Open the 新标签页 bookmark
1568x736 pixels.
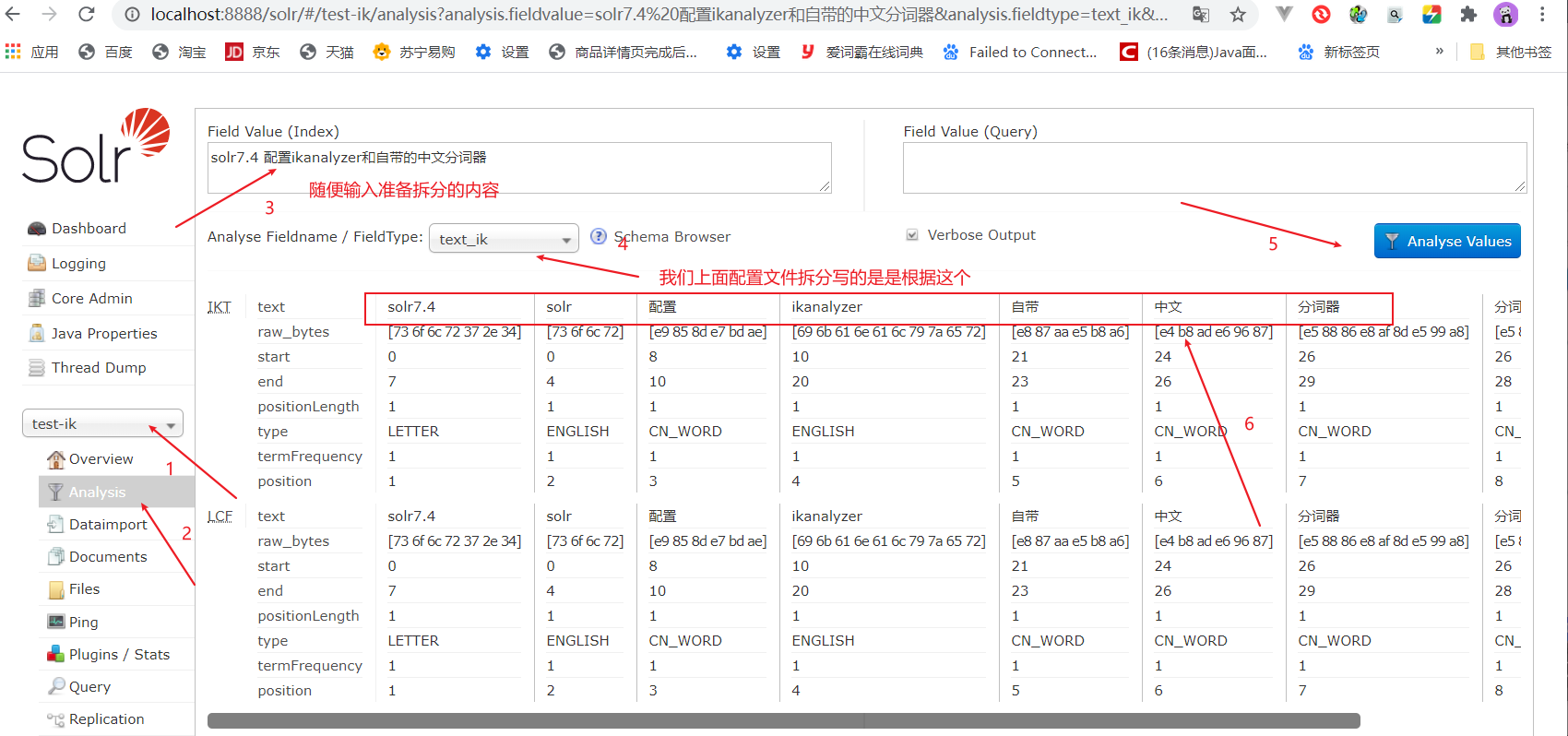pos(1338,52)
